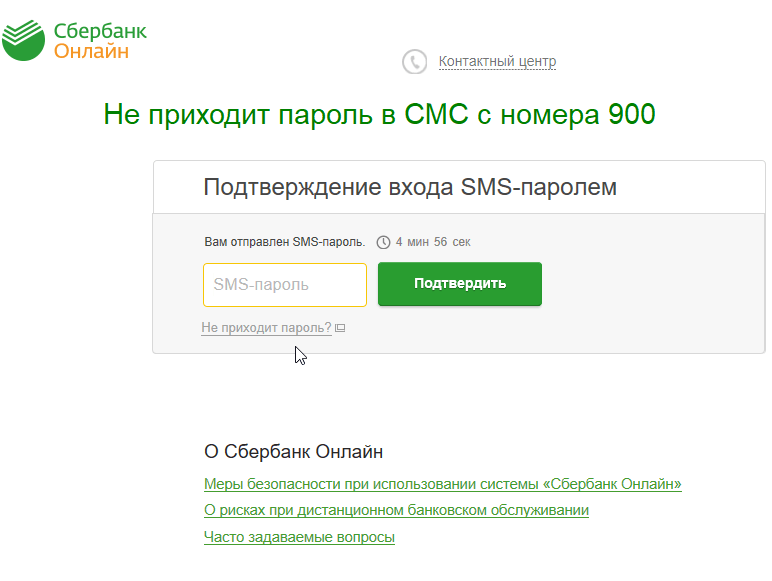Click the green Sberbank circle logo icon
Screen dimensions: 772x581
pos(23,39)
